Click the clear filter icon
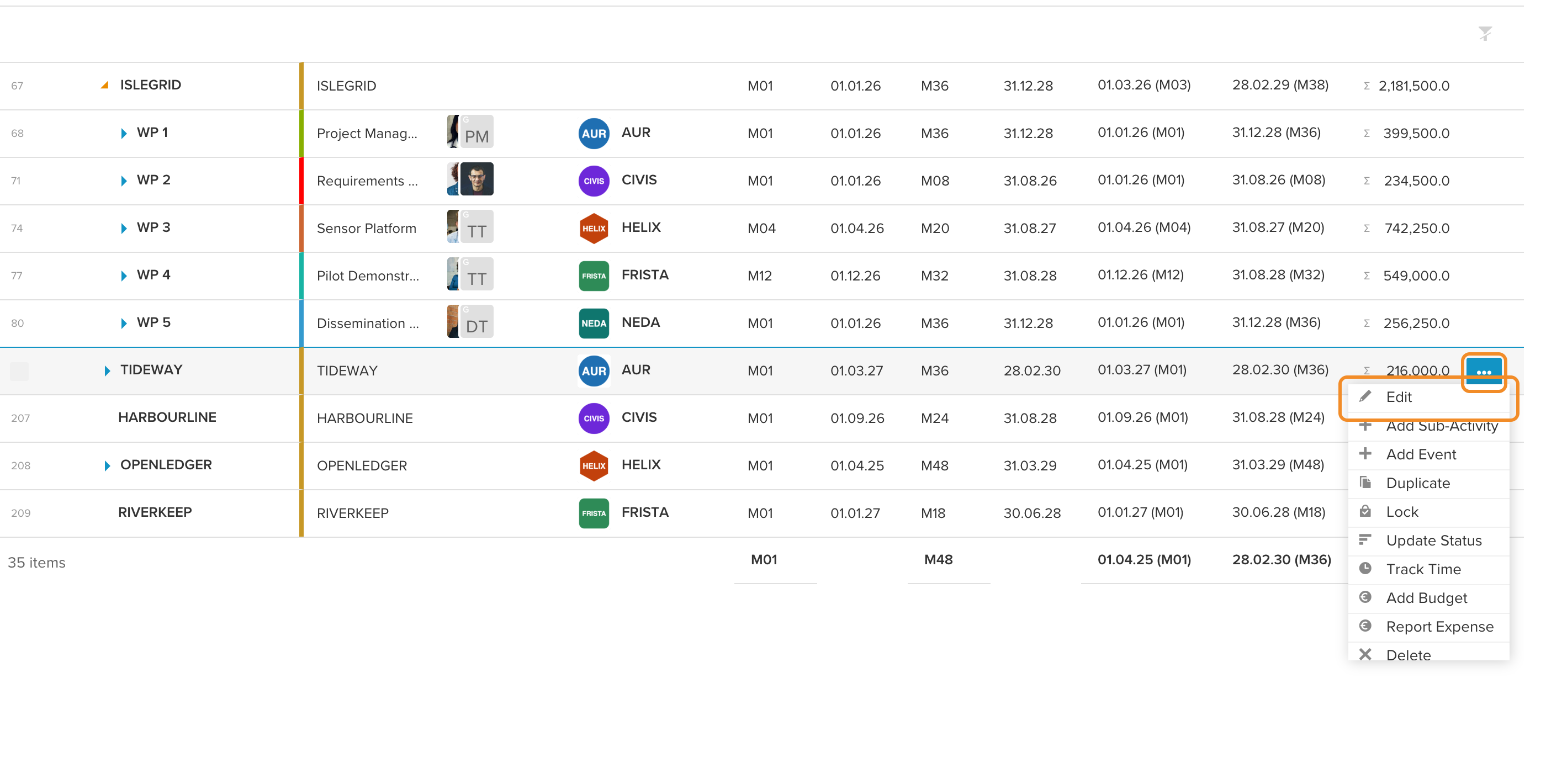Viewport: 1546px width, 784px height. coord(1485,33)
